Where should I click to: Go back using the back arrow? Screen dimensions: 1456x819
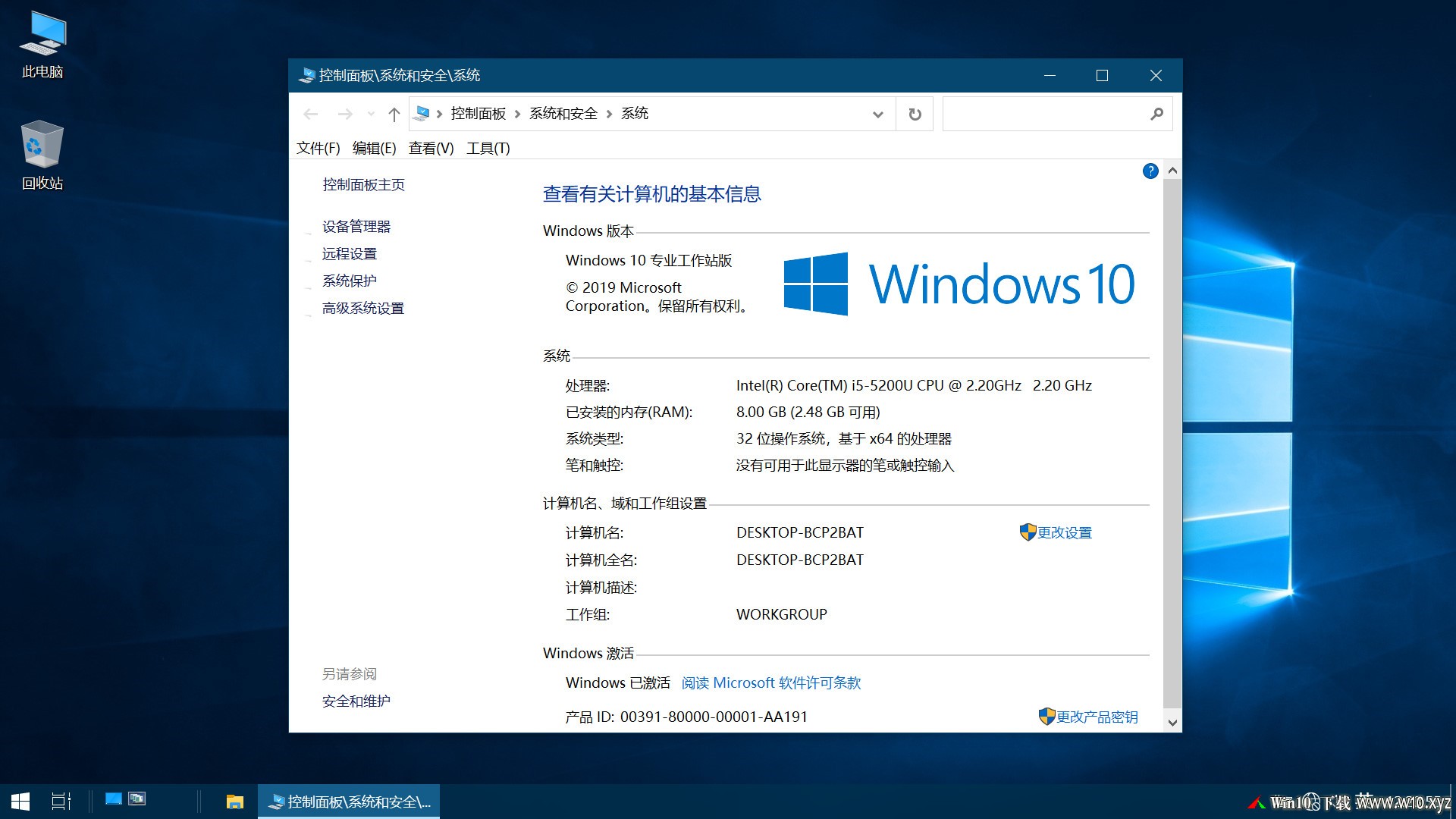311,114
